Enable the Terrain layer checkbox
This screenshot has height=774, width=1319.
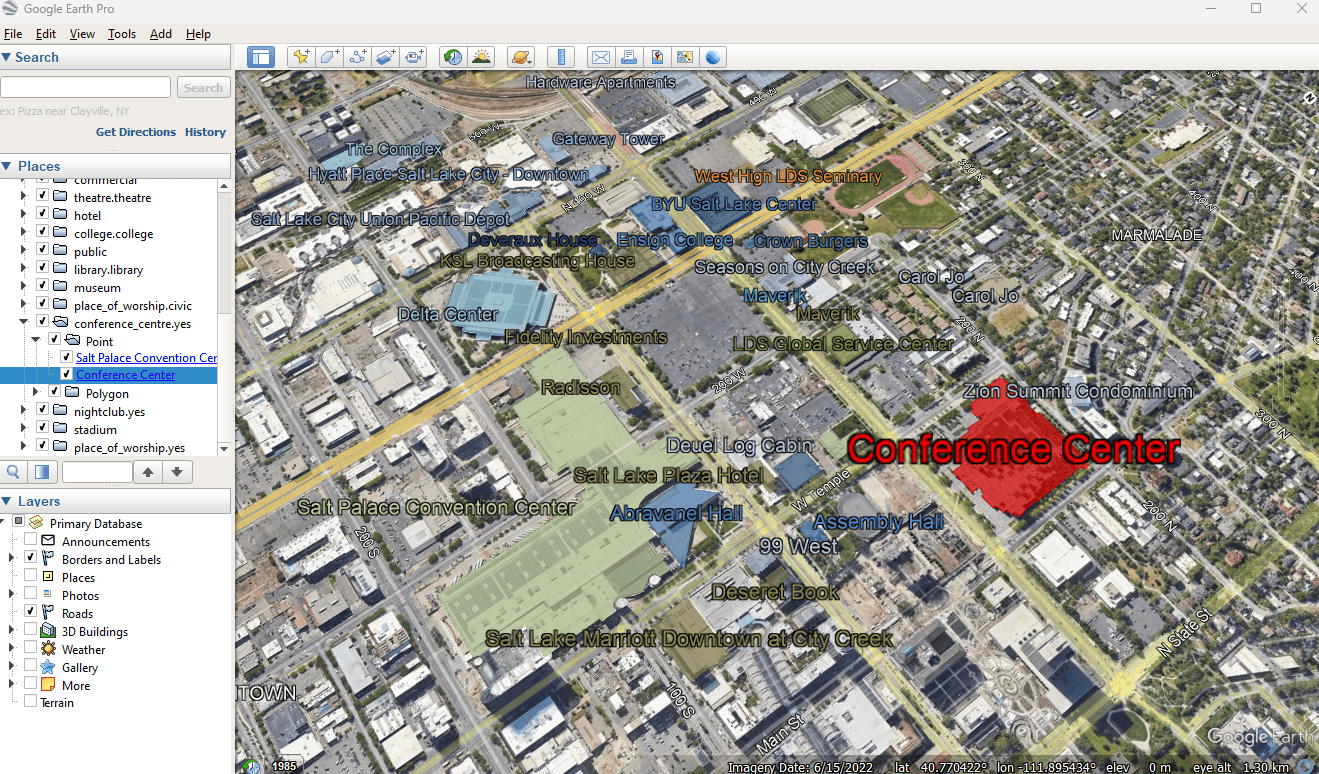[30, 702]
